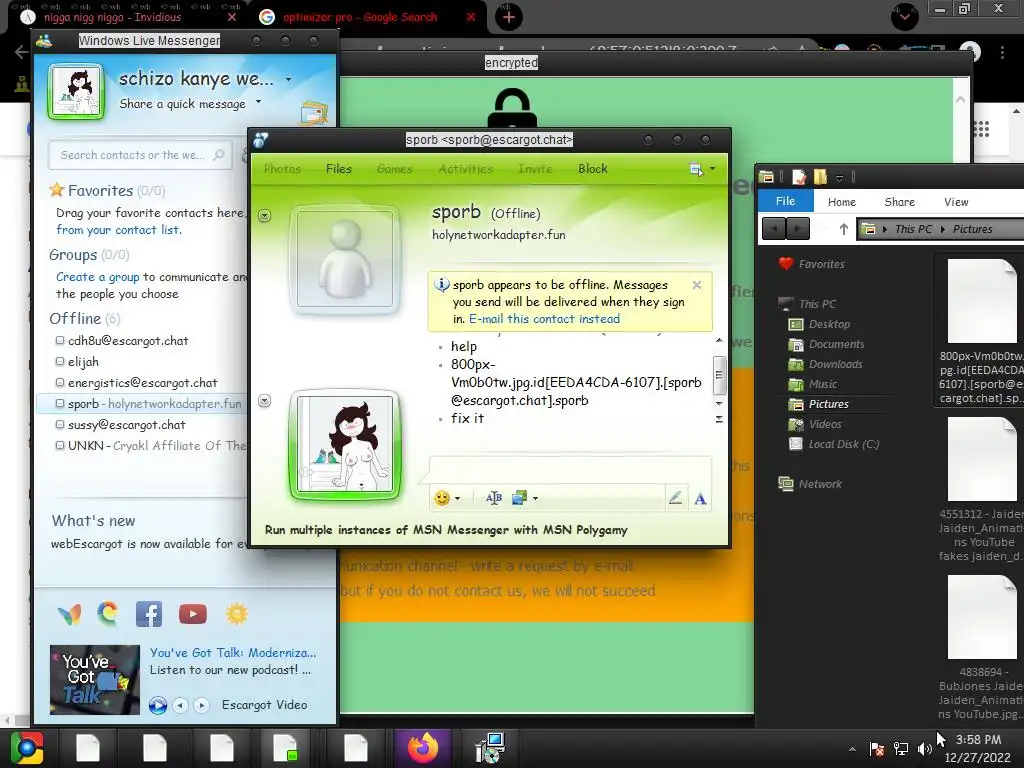
Task: Open the File tab in Explorer
Action: [785, 201]
